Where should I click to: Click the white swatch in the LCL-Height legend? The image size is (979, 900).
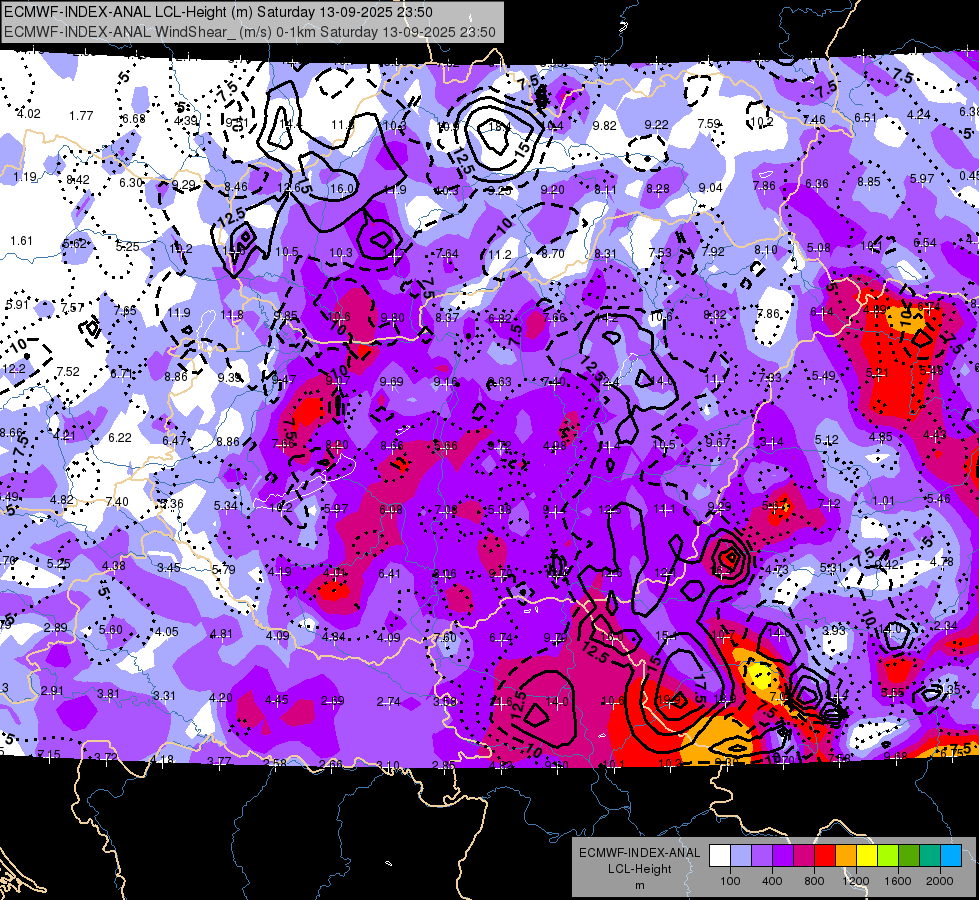720,856
